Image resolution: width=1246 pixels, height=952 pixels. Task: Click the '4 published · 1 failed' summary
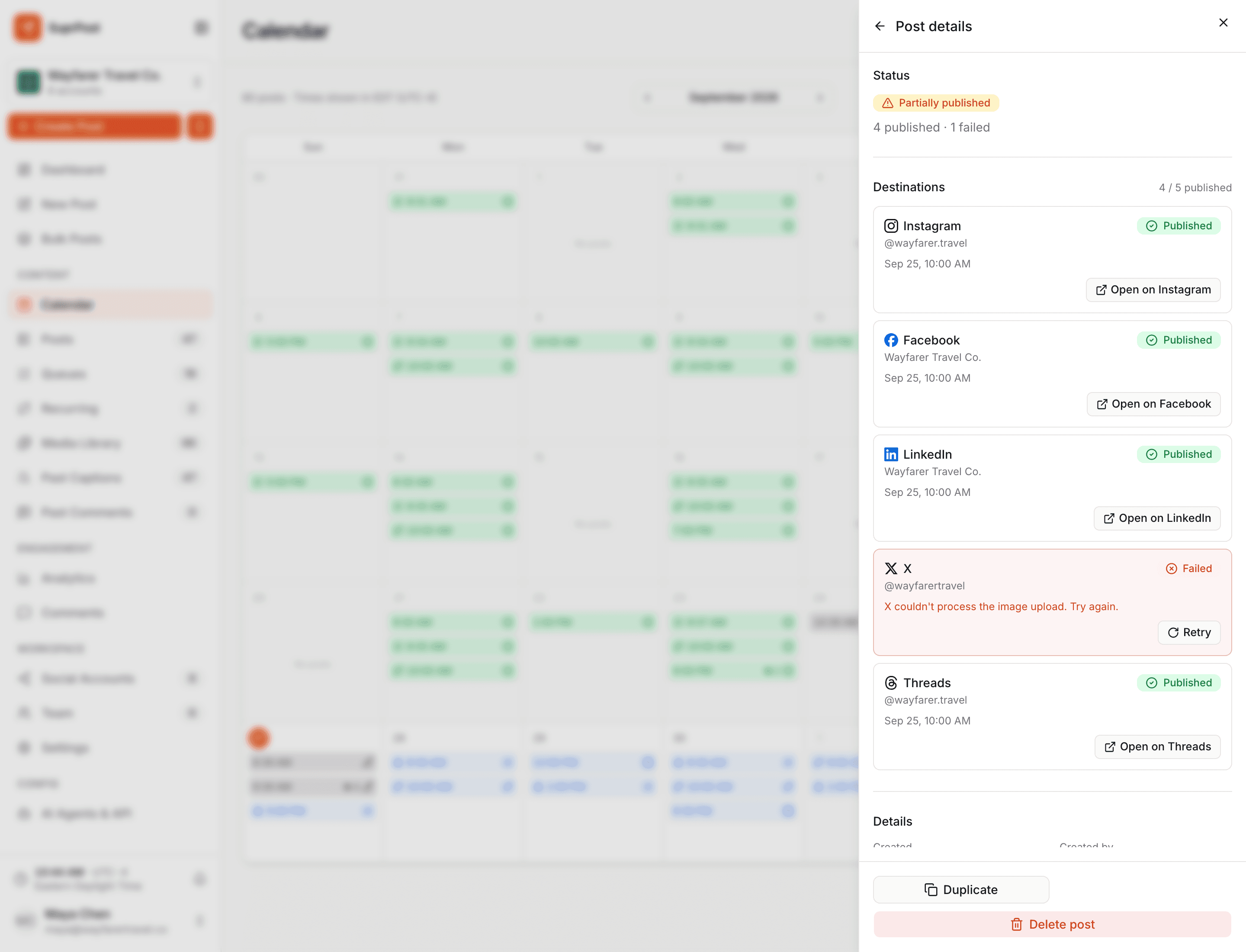point(931,128)
